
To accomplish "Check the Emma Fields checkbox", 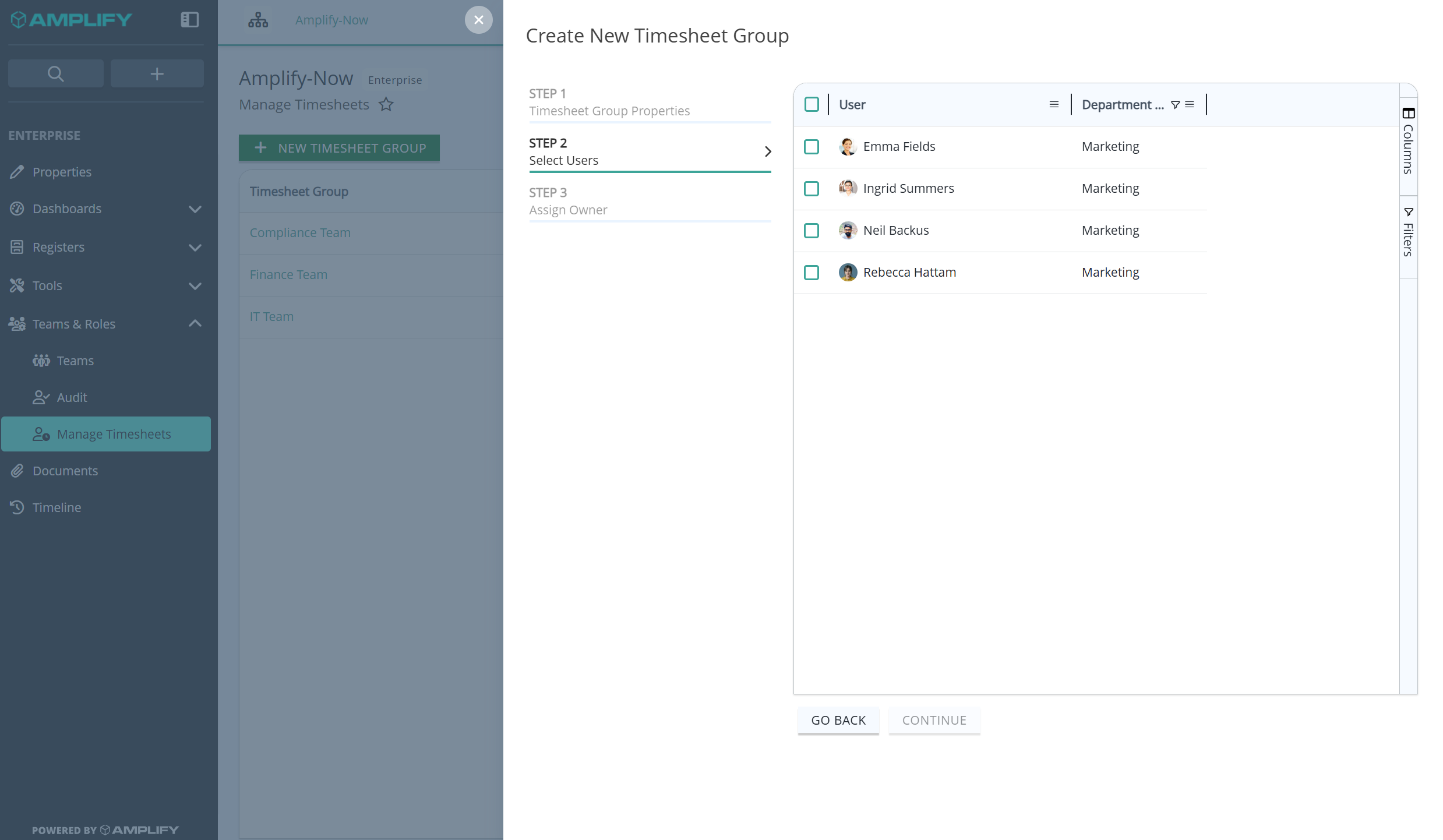I will pyautogui.click(x=812, y=147).
